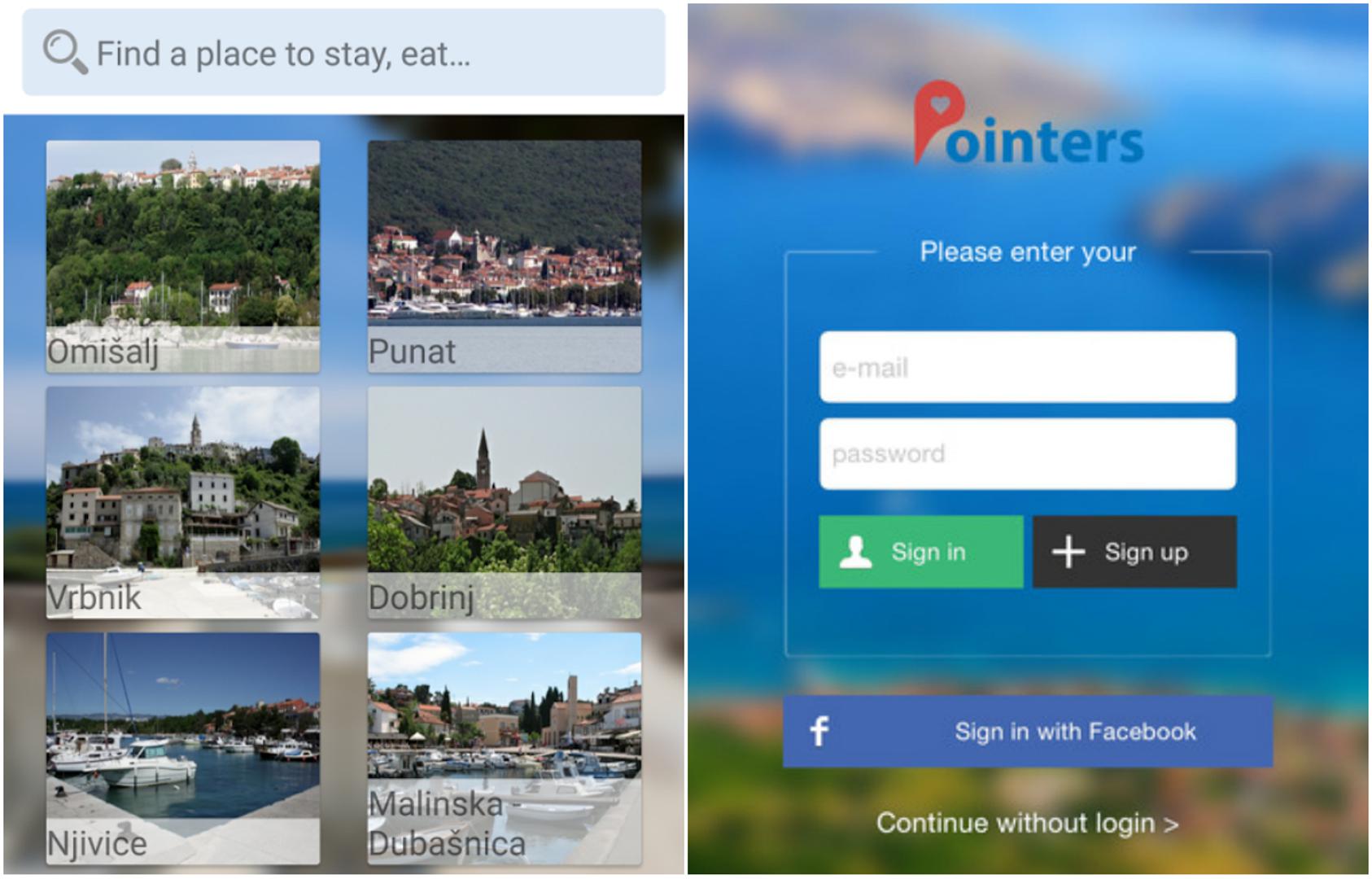Tap the dark Sign up button
1372x879 pixels.
point(1134,552)
